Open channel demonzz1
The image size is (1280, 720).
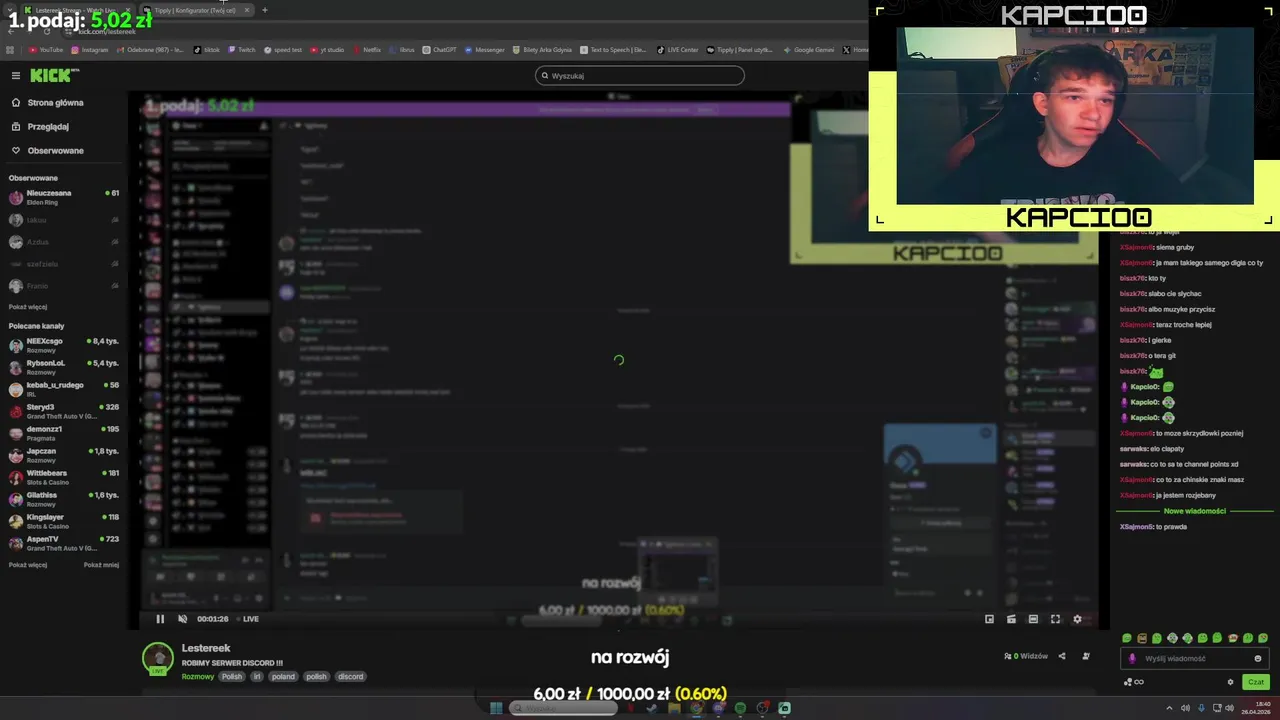tap(63, 433)
